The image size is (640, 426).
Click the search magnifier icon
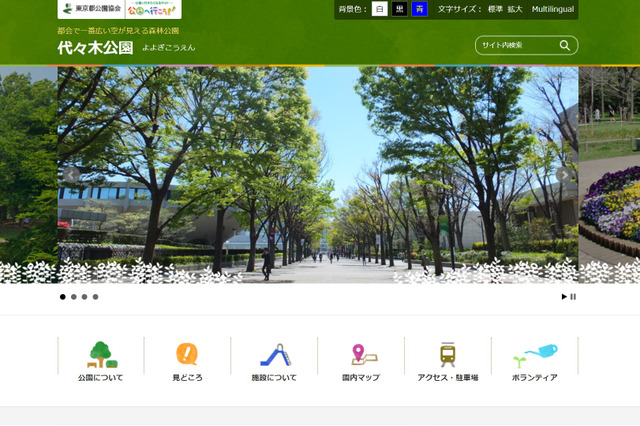pos(564,45)
